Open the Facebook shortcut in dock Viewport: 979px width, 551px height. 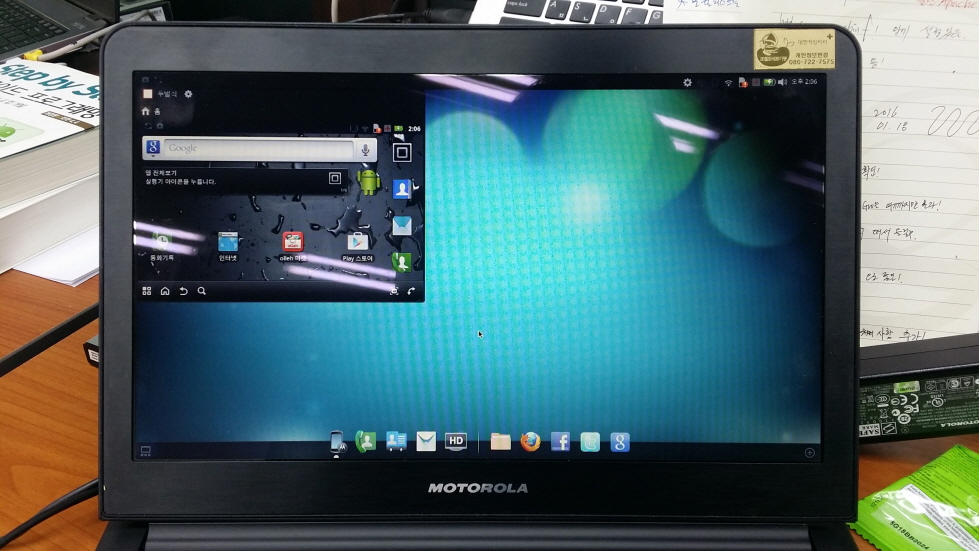point(560,442)
